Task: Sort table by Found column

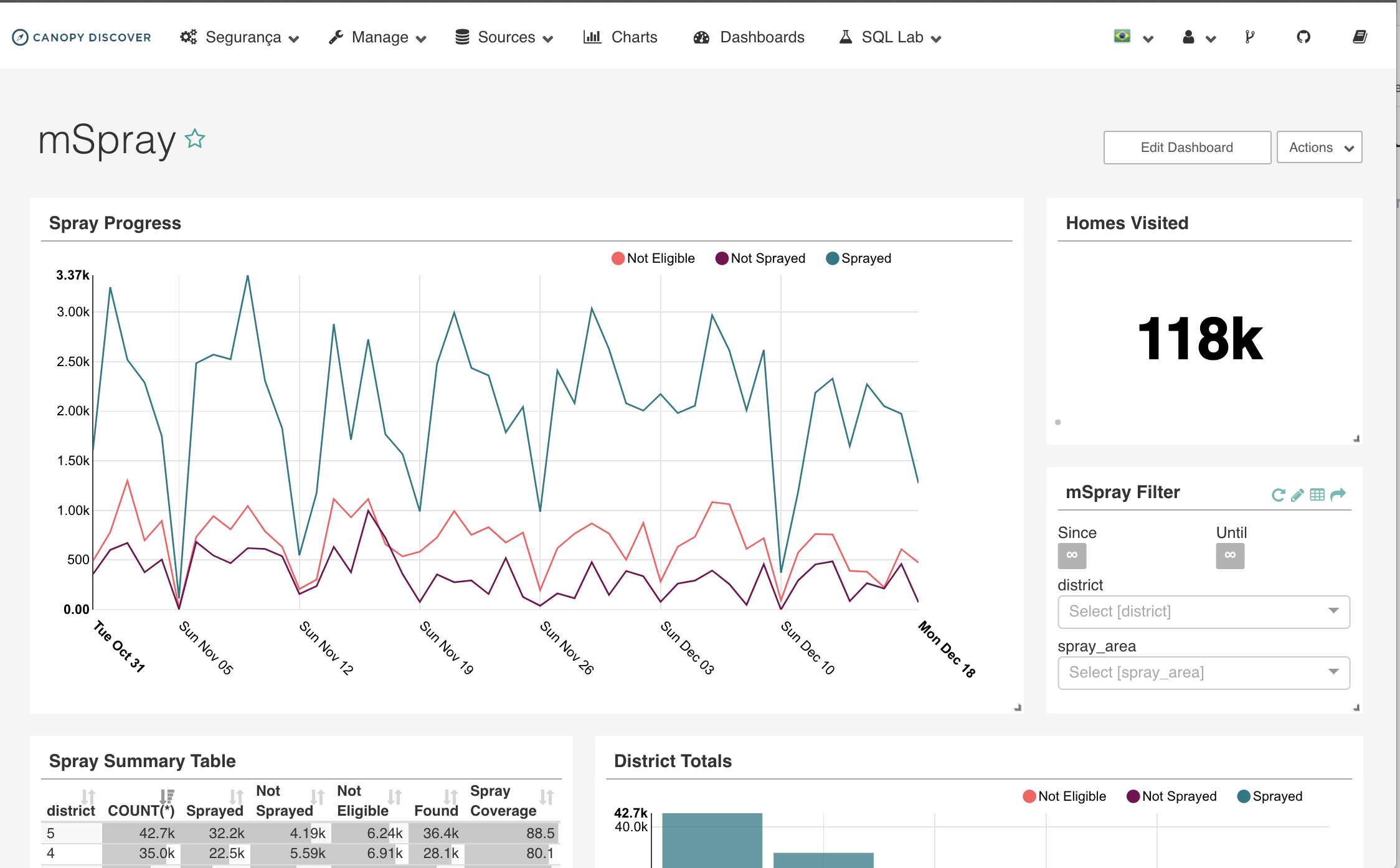Action: point(450,798)
